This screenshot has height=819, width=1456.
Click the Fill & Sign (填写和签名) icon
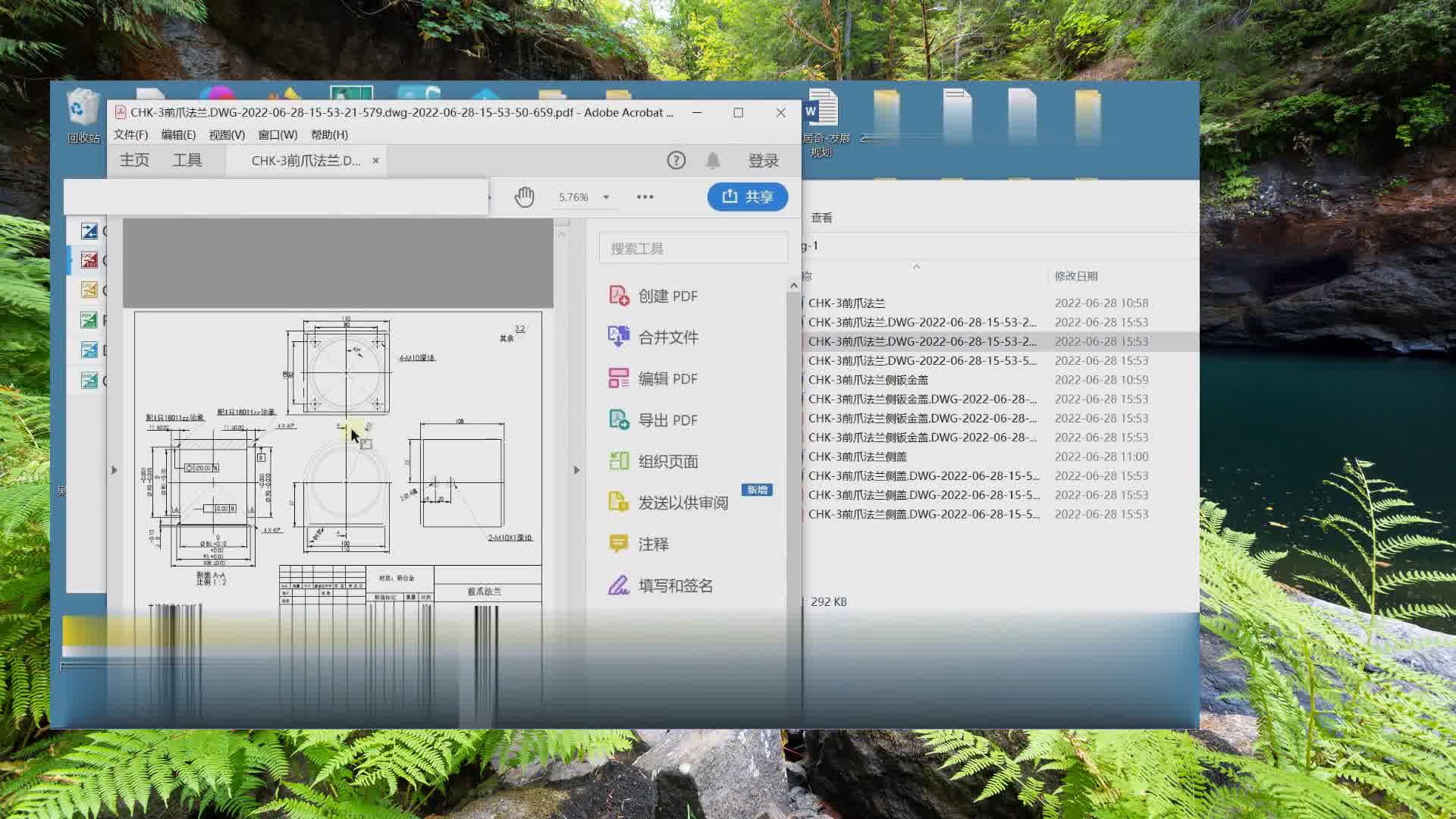click(619, 585)
